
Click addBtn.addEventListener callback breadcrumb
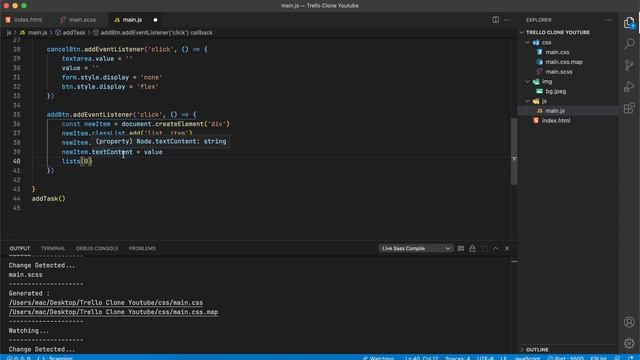(156, 33)
